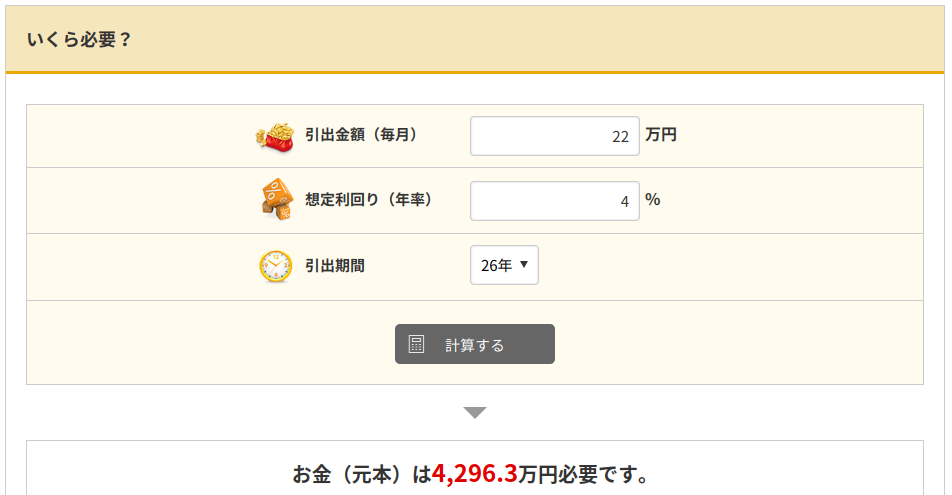Click the value 4 in the yield field
Viewport: 952px width, 495px height.
(x=625, y=202)
